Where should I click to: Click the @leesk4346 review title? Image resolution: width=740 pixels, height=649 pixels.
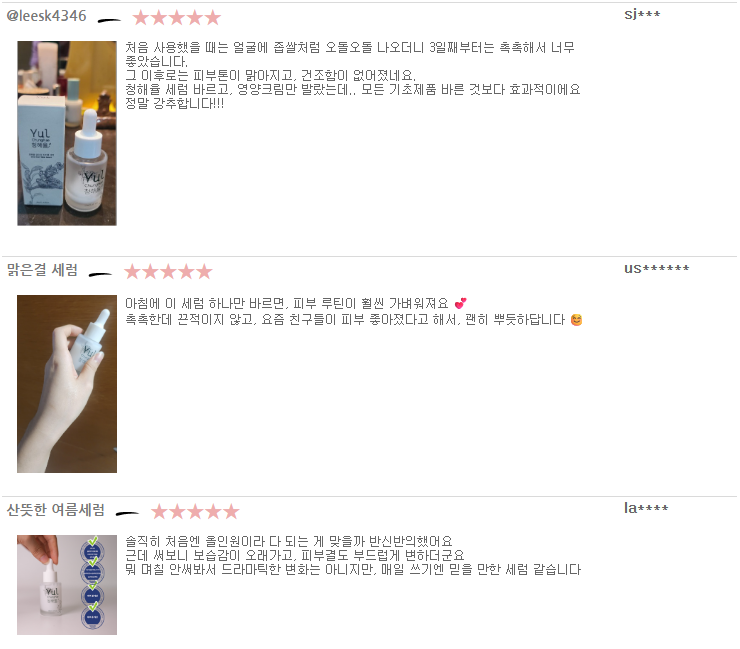46,16
